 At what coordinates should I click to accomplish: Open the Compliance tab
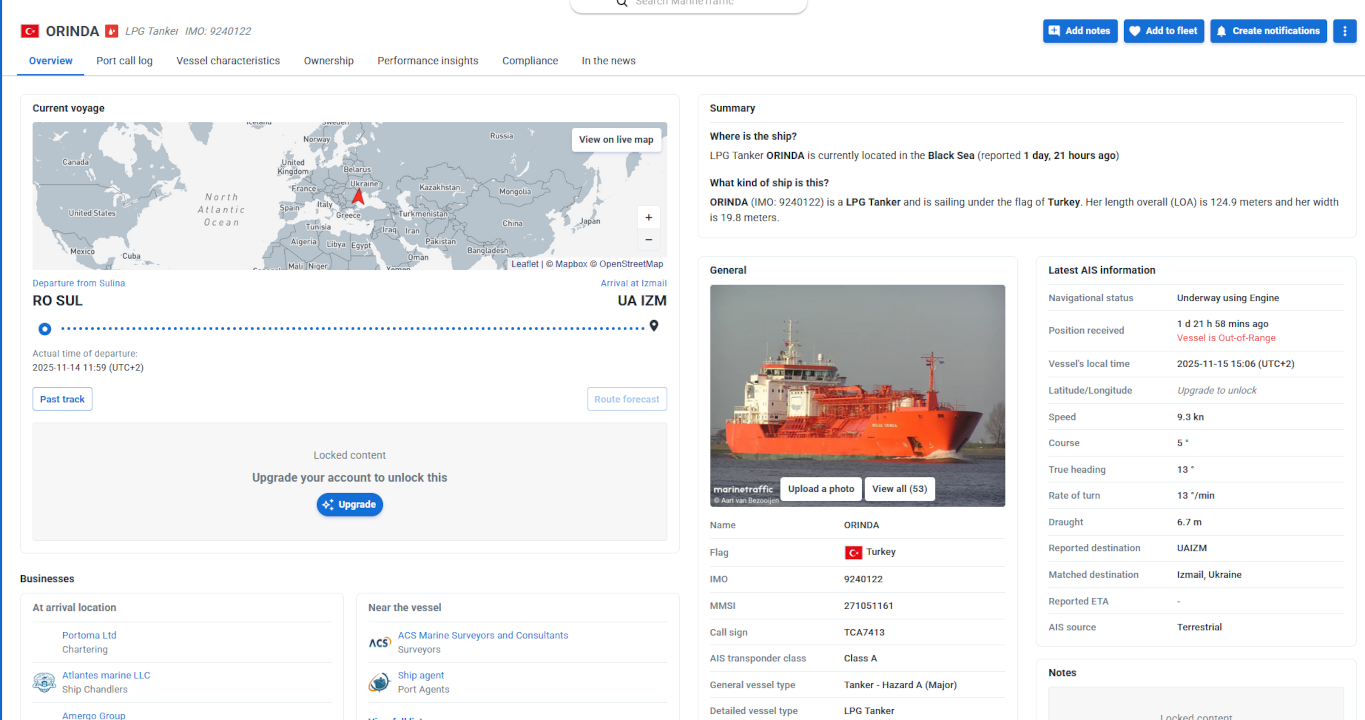[x=530, y=61]
